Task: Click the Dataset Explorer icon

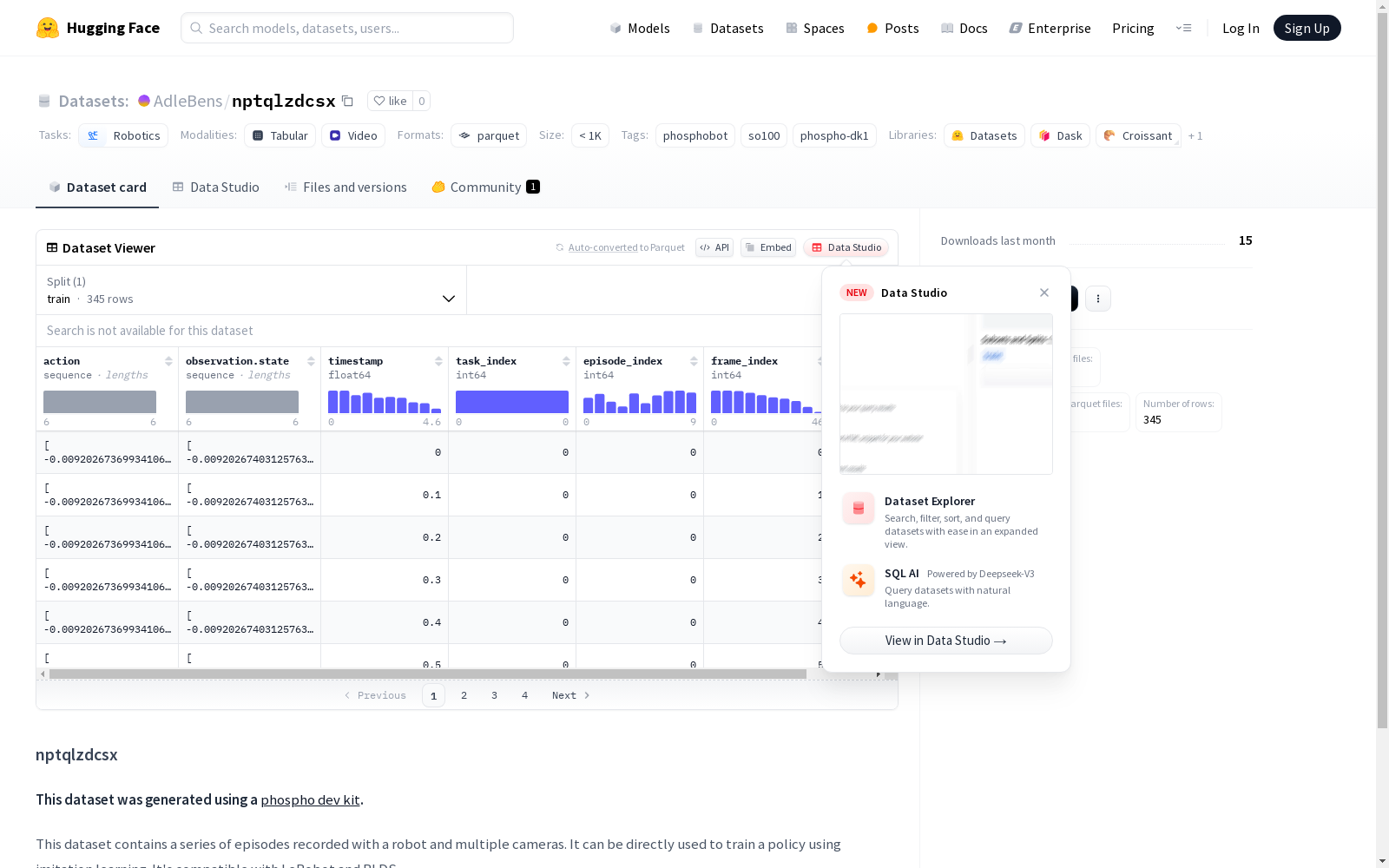Action: point(859,509)
